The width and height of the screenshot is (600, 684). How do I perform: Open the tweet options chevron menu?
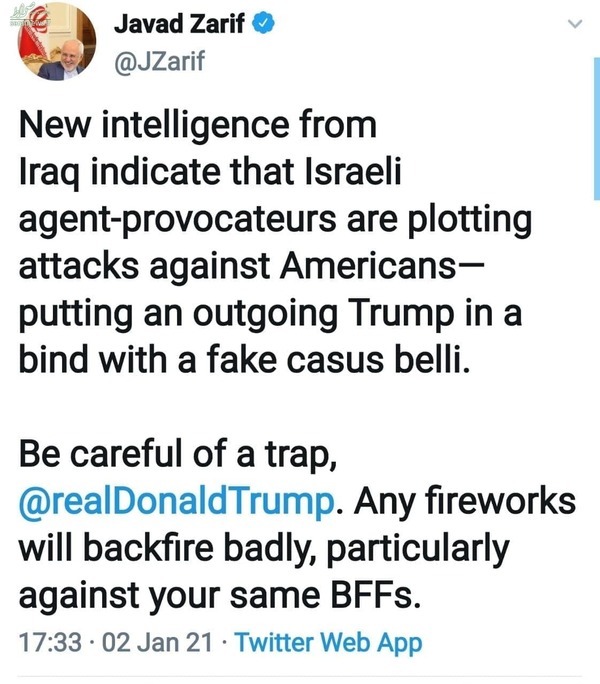coord(573,24)
